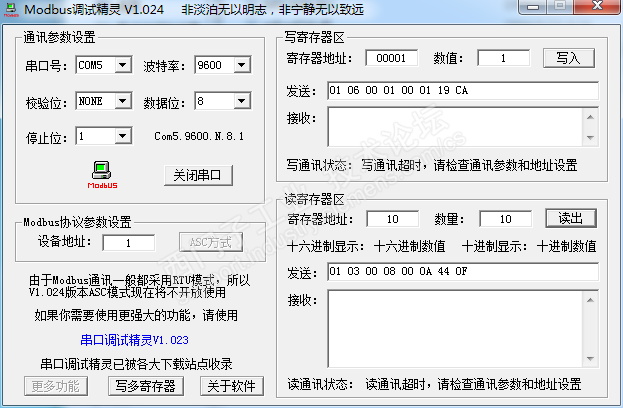Click the 十进制数值 text
The height and width of the screenshot is (408, 623).
click(566, 246)
